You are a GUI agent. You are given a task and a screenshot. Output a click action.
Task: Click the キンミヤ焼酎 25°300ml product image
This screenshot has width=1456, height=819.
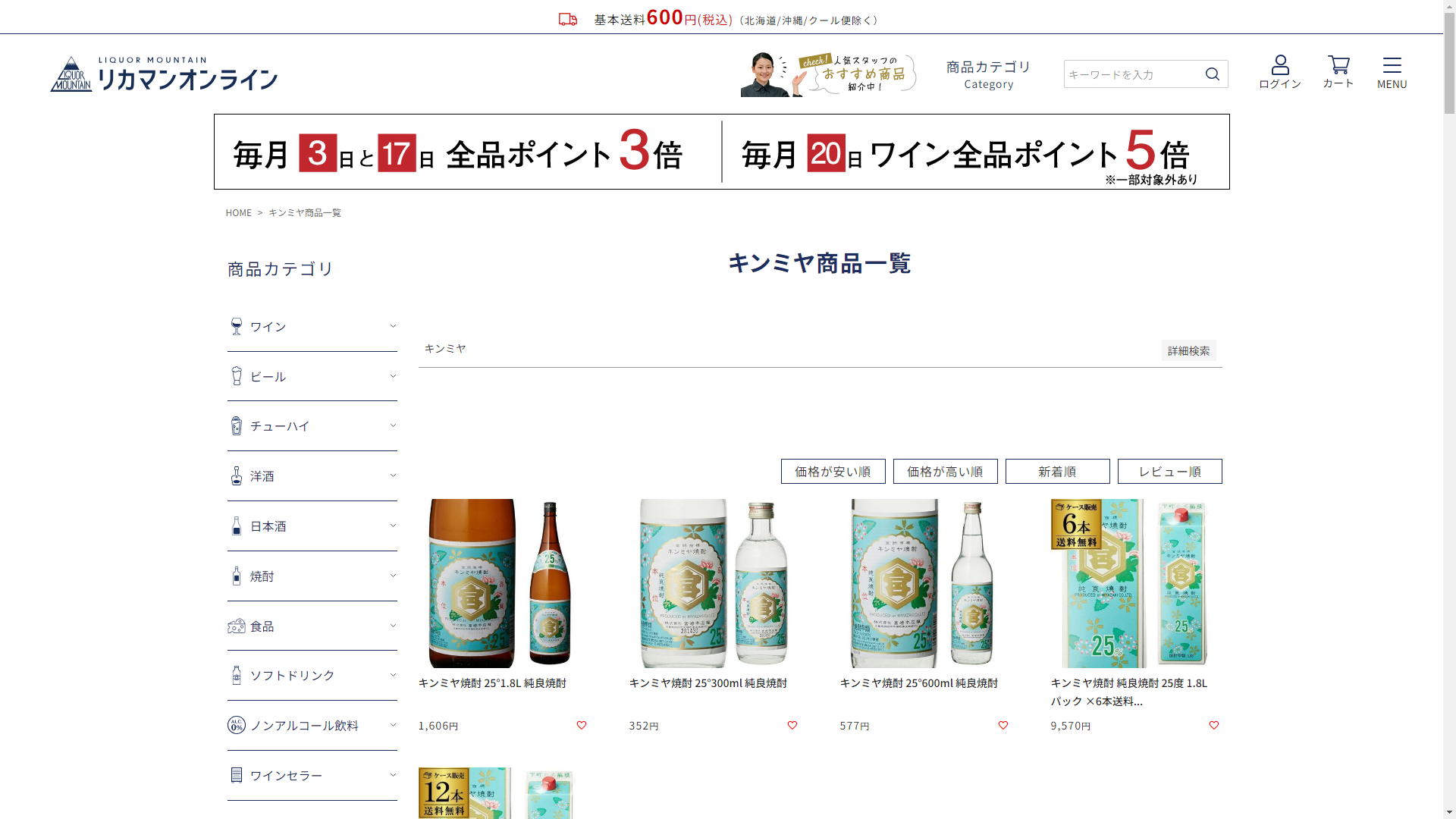(x=714, y=583)
